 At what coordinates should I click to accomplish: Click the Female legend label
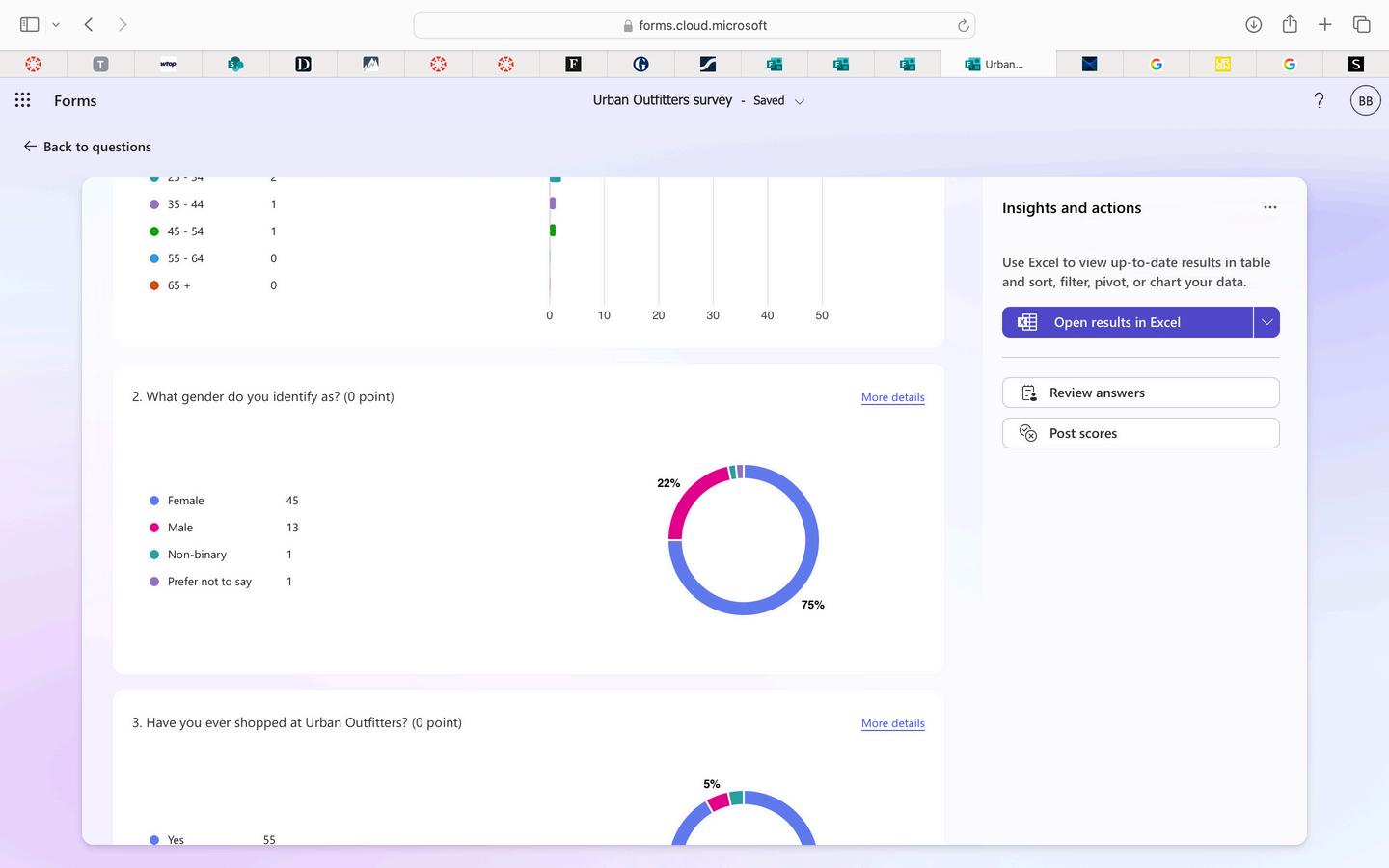coord(186,501)
